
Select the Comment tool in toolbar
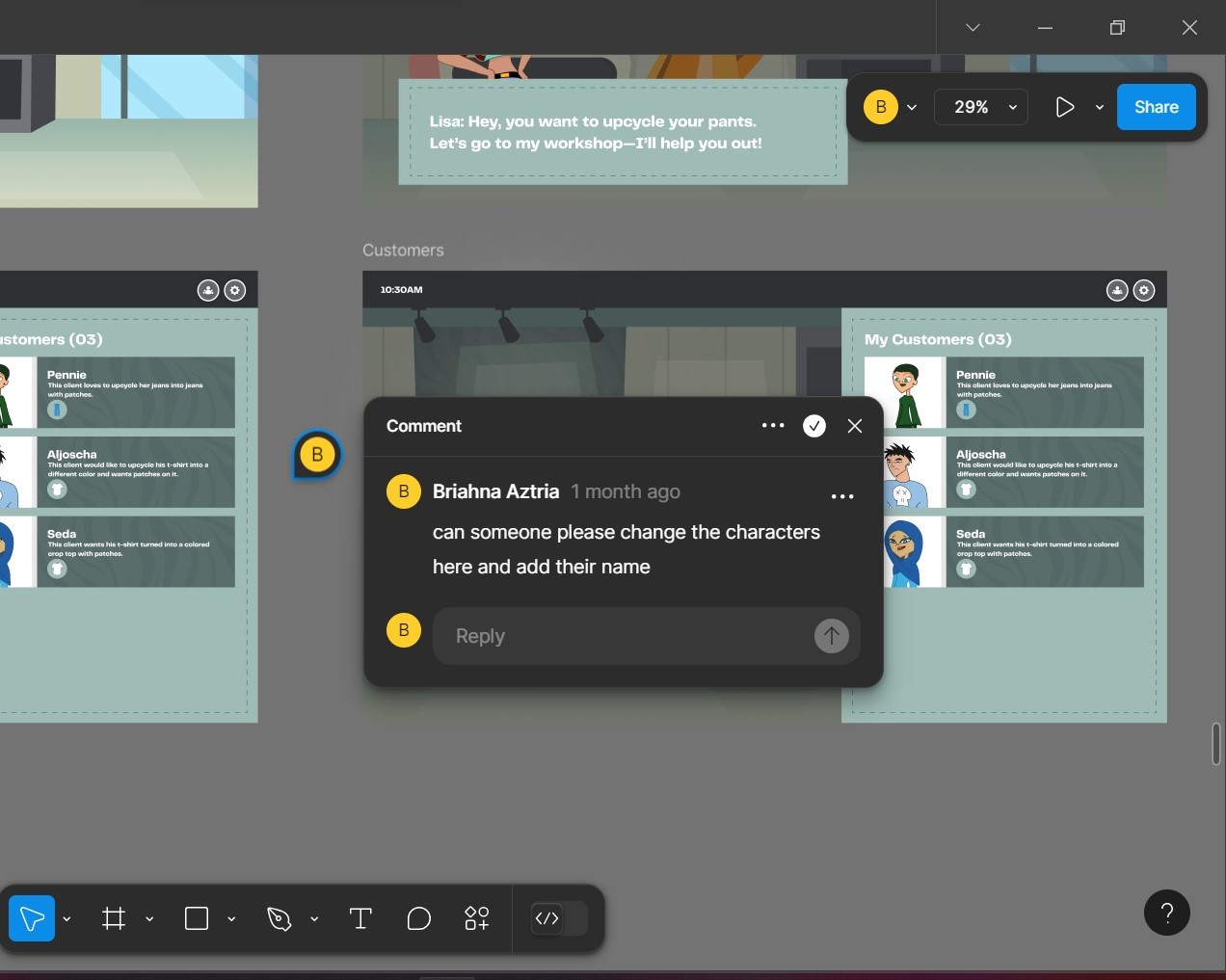(x=418, y=918)
